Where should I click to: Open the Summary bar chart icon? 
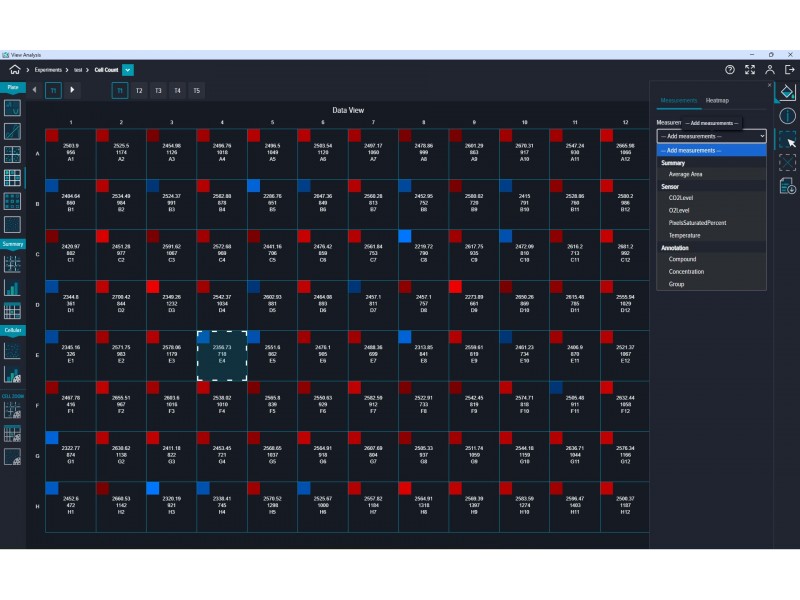pyautogui.click(x=12, y=288)
